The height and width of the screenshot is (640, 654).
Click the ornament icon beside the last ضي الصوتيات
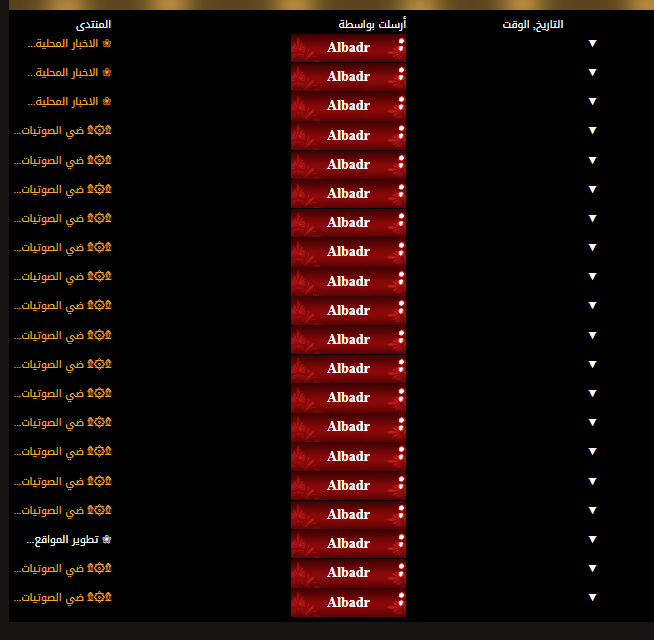[x=100, y=597]
